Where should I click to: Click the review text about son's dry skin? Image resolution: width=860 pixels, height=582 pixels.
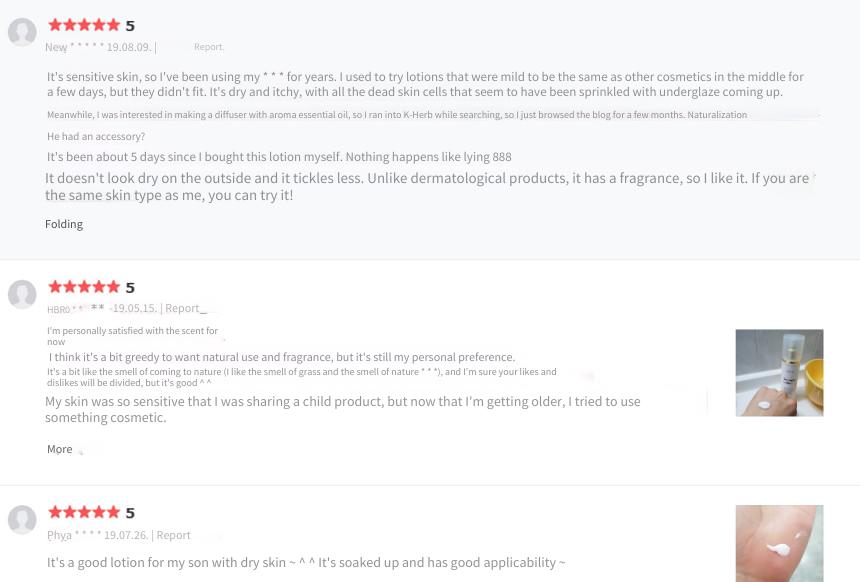pyautogui.click(x=306, y=562)
